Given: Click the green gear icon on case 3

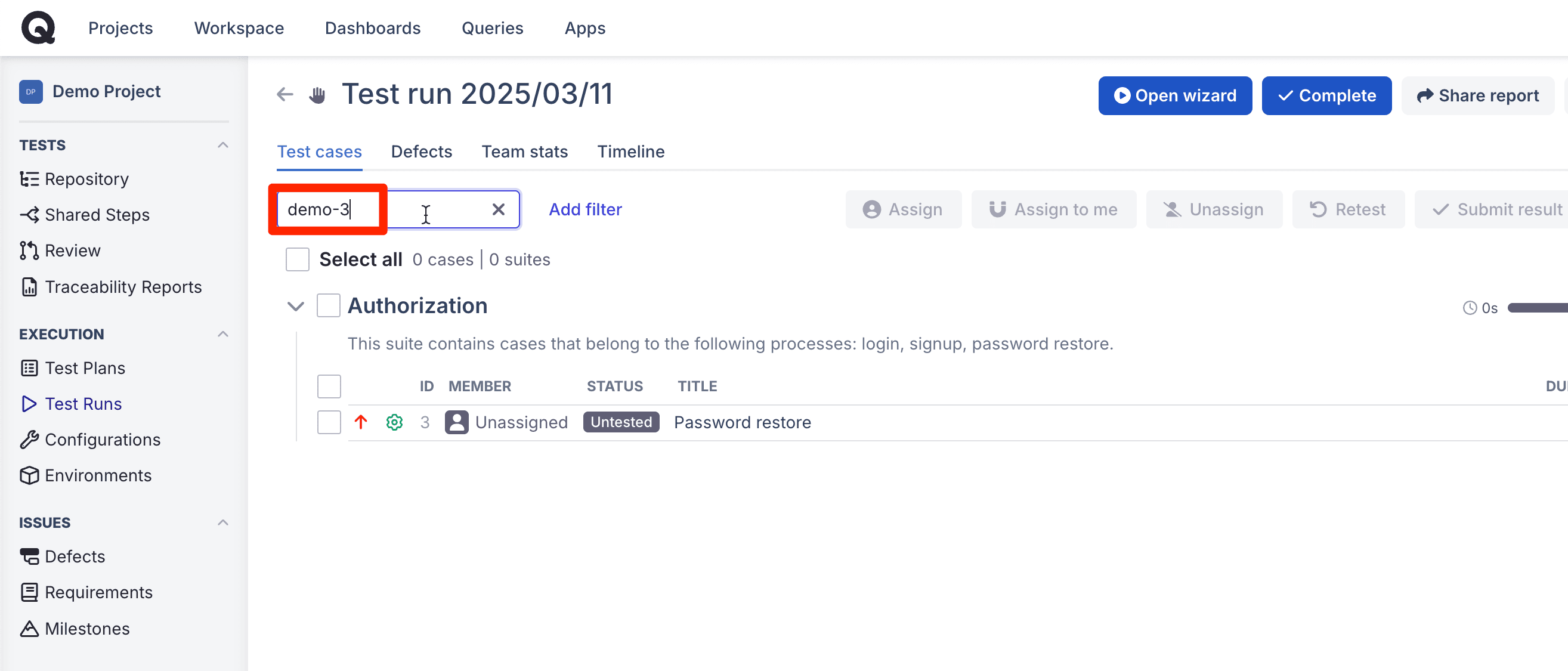Looking at the screenshot, I should [x=394, y=422].
